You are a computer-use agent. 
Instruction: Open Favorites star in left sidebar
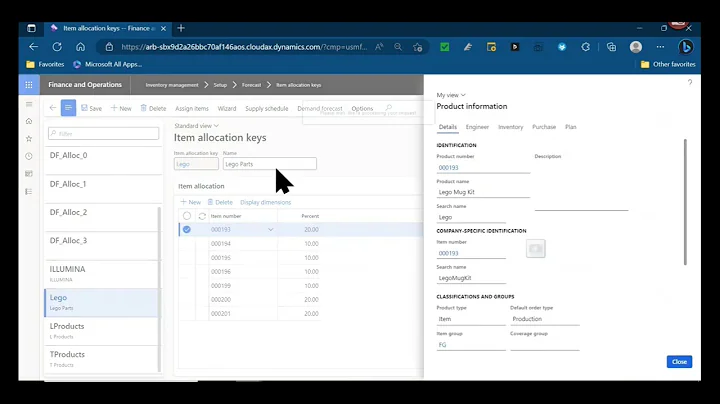click(x=29, y=139)
